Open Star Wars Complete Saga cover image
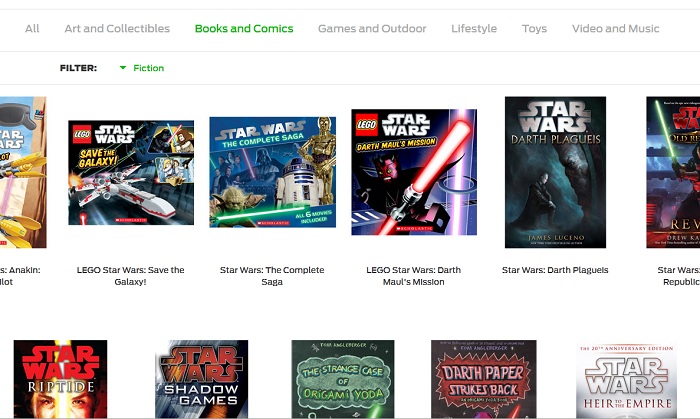This screenshot has height=419, width=700. [x=272, y=172]
